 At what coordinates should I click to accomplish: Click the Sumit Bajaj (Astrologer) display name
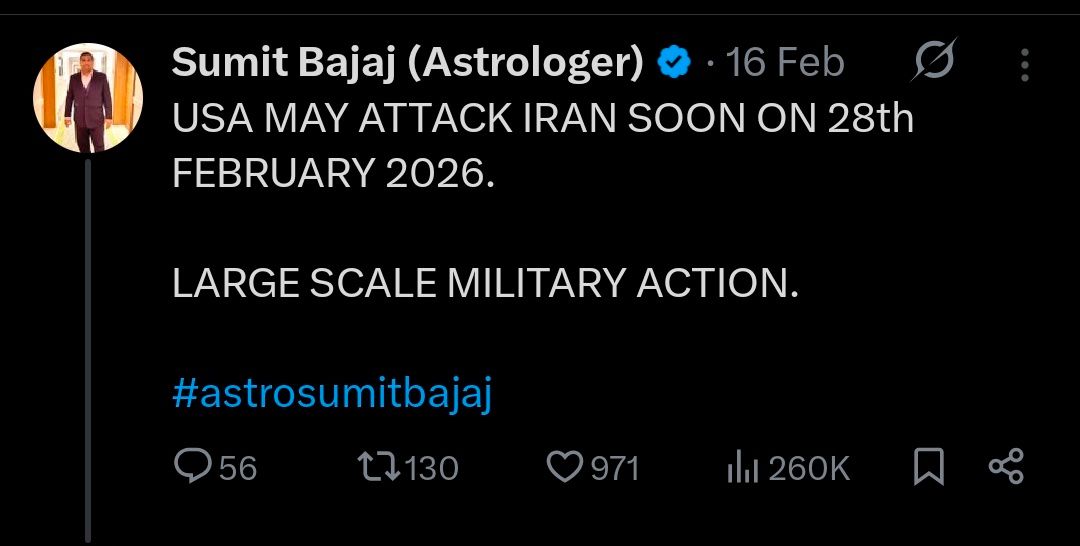coord(408,63)
